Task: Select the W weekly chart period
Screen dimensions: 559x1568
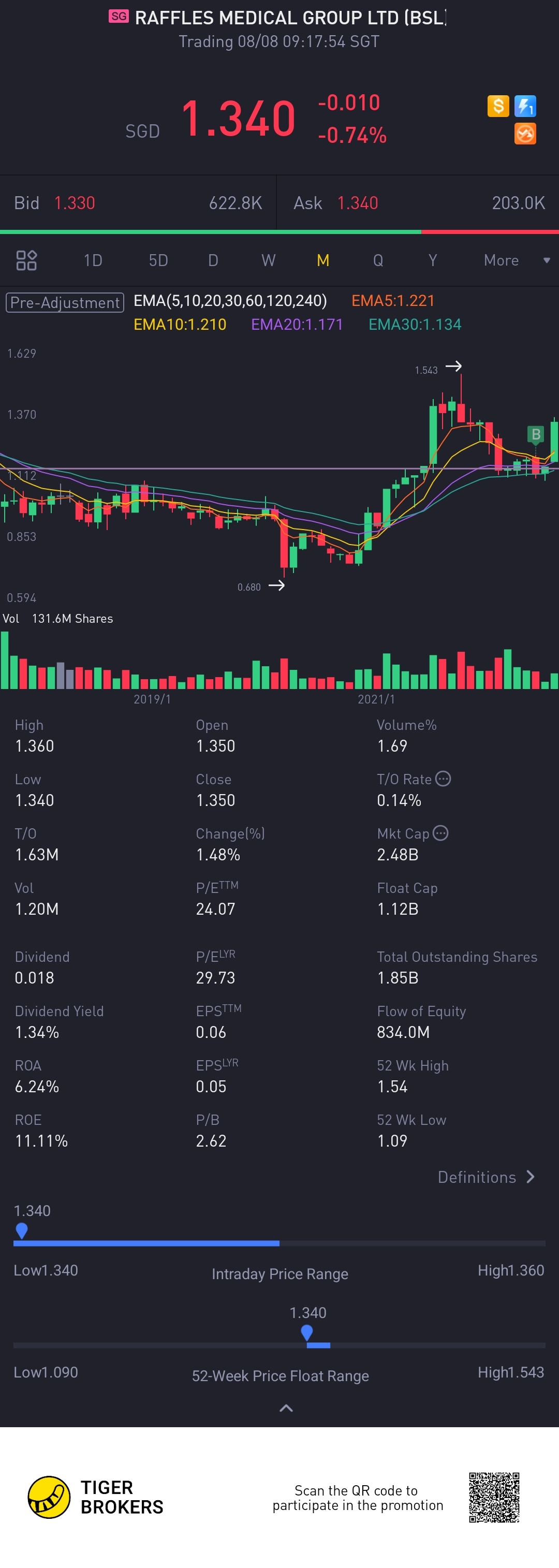Action: [x=268, y=260]
